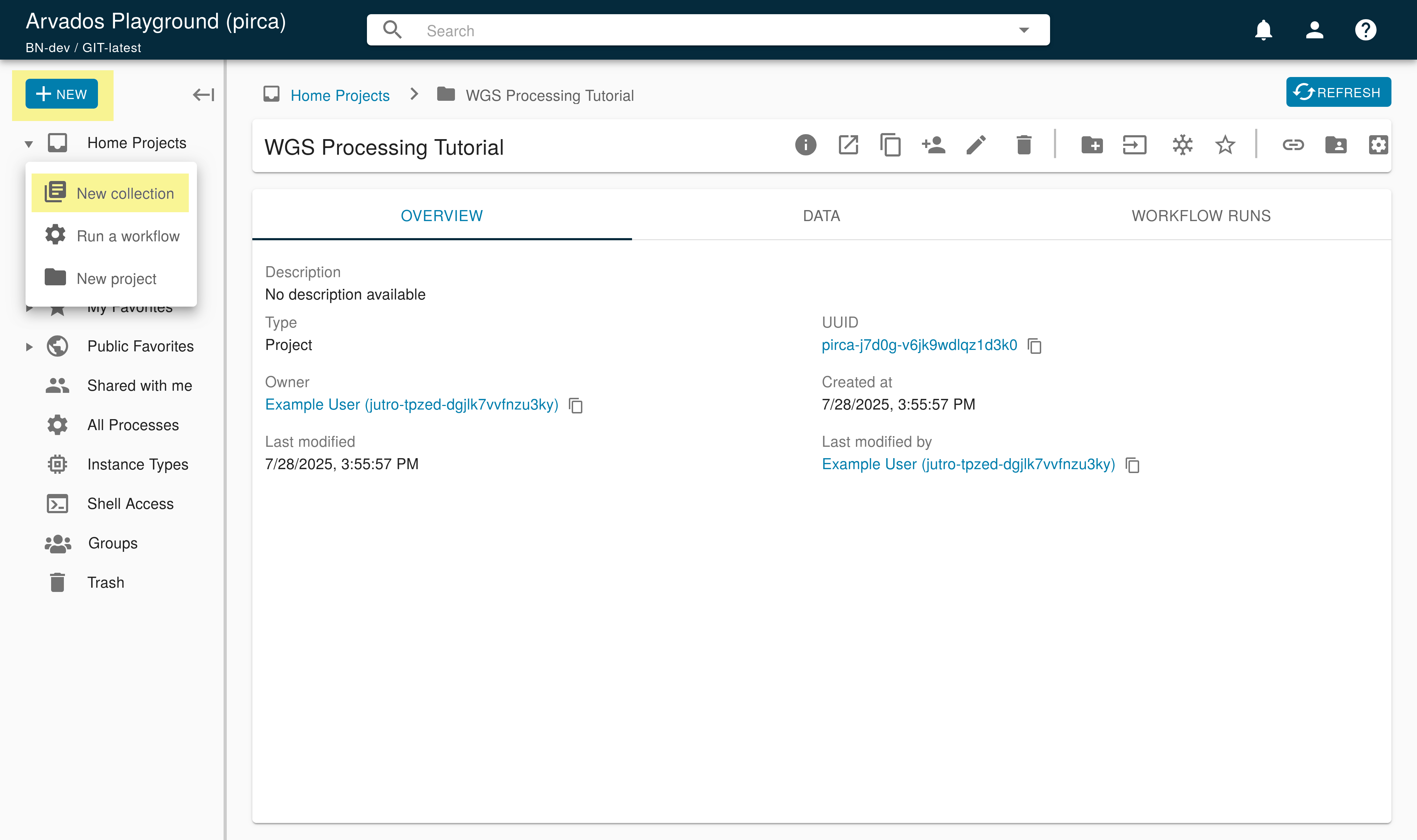Screen dimensions: 1417x840
Task: Move project to trash icon
Action: [1024, 145]
